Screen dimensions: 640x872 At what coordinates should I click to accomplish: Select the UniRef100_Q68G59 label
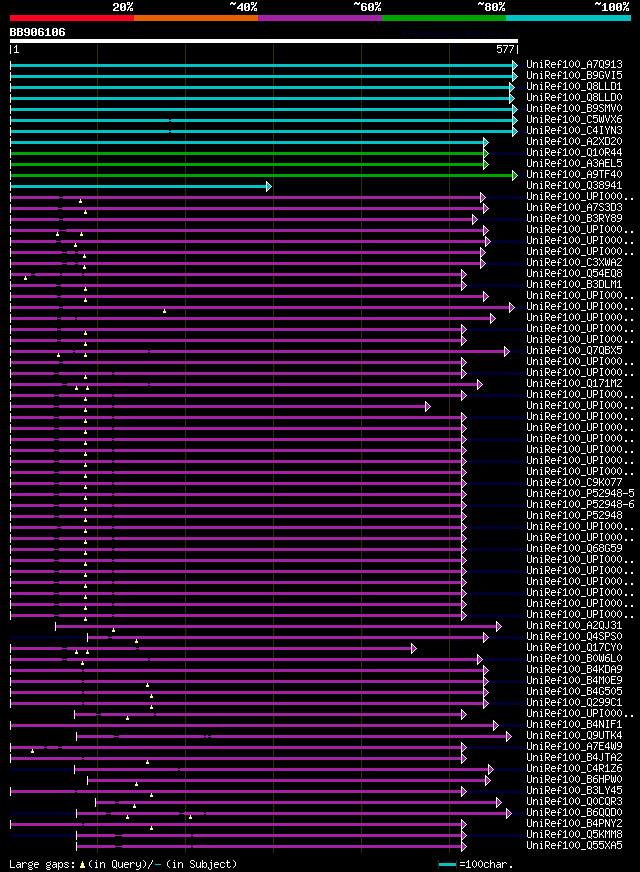pyautogui.click(x=574, y=548)
